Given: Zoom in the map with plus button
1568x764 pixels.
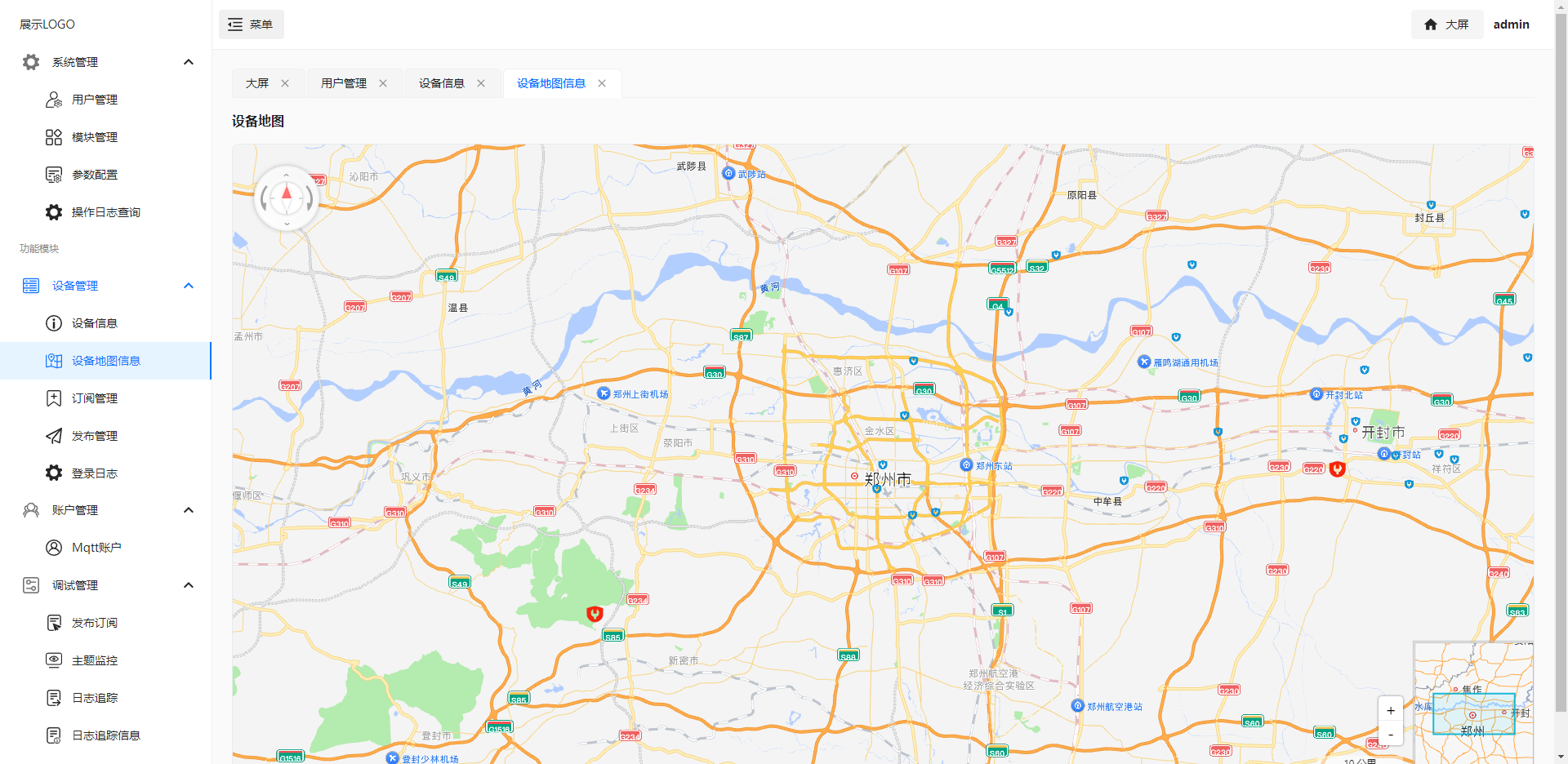Looking at the screenshot, I should 1391,710.
